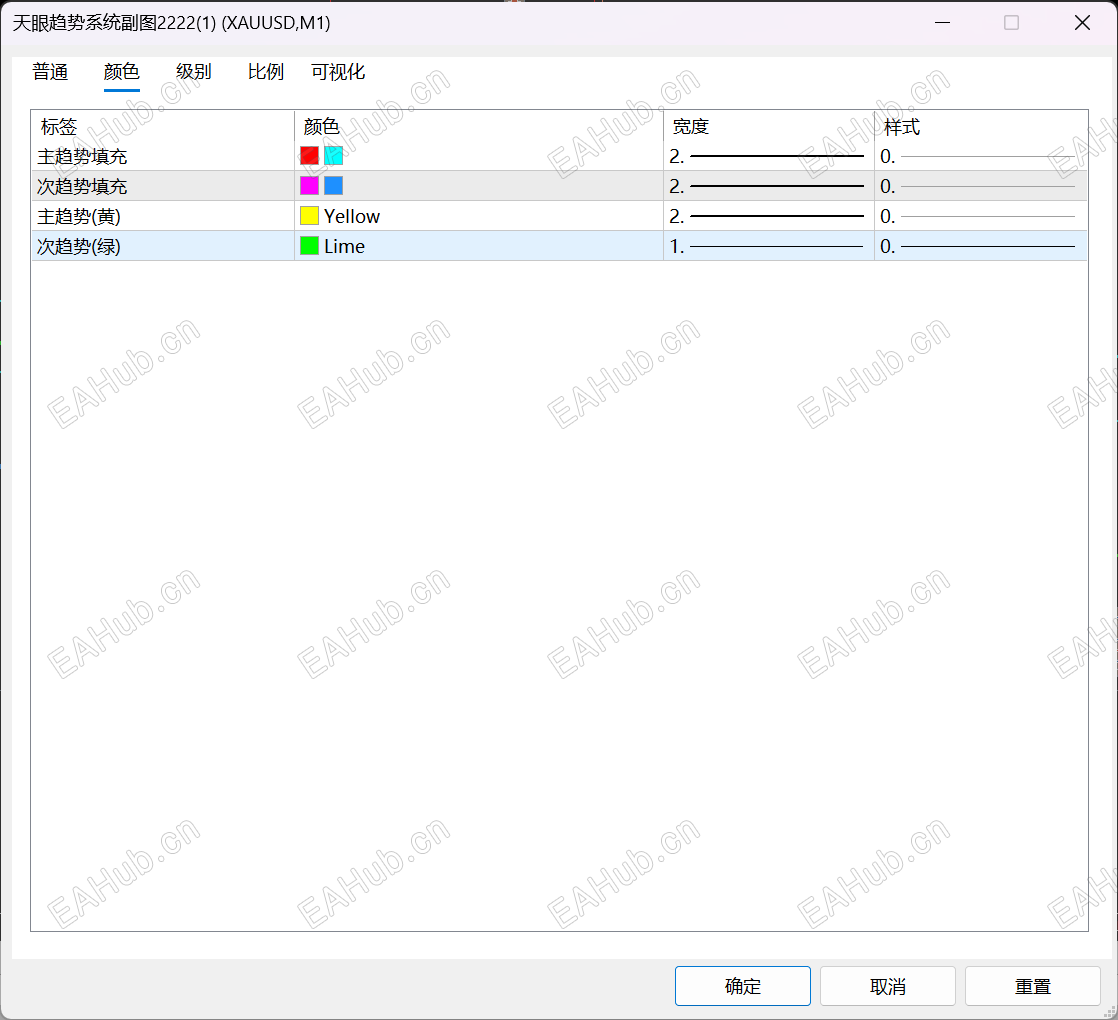
Task: Change line style of 主趋势填充 row
Action: (x=980, y=156)
